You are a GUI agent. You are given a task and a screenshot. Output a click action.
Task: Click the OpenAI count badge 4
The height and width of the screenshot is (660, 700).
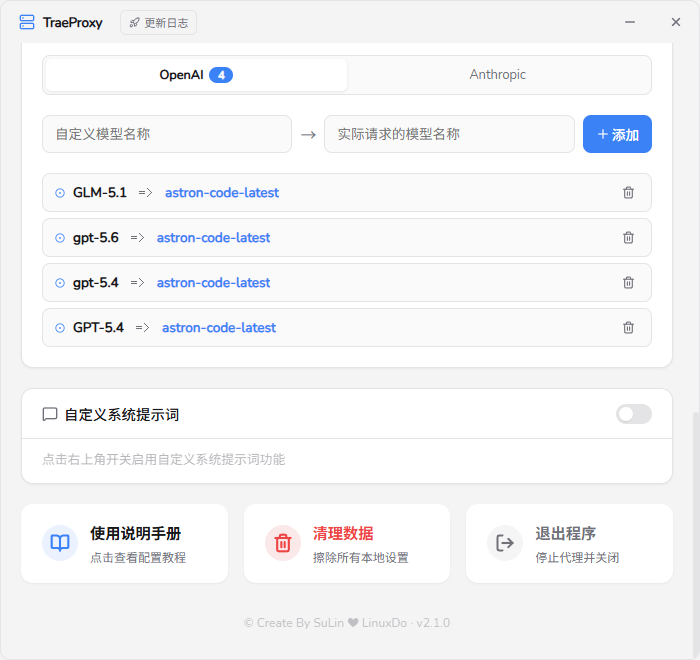click(x=221, y=75)
